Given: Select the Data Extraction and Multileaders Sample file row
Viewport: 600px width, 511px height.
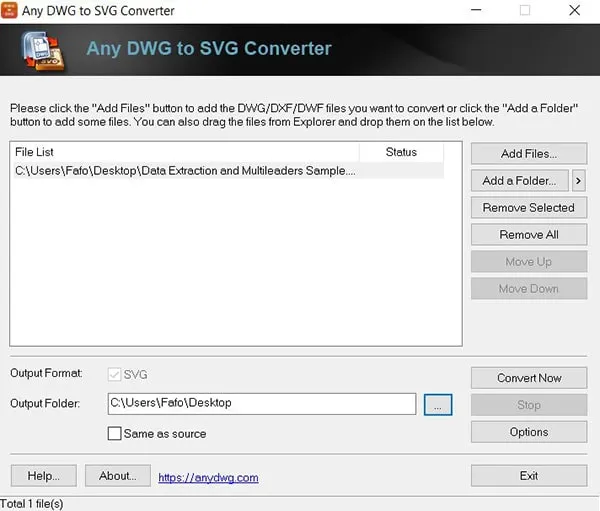Looking at the screenshot, I should tap(229, 171).
